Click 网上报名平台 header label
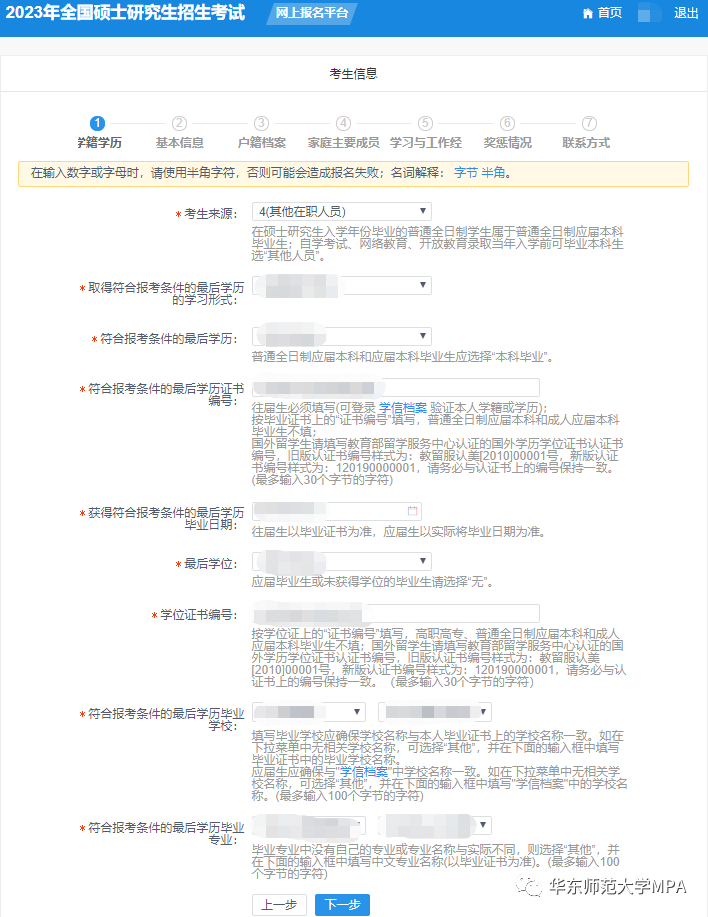 pyautogui.click(x=312, y=13)
